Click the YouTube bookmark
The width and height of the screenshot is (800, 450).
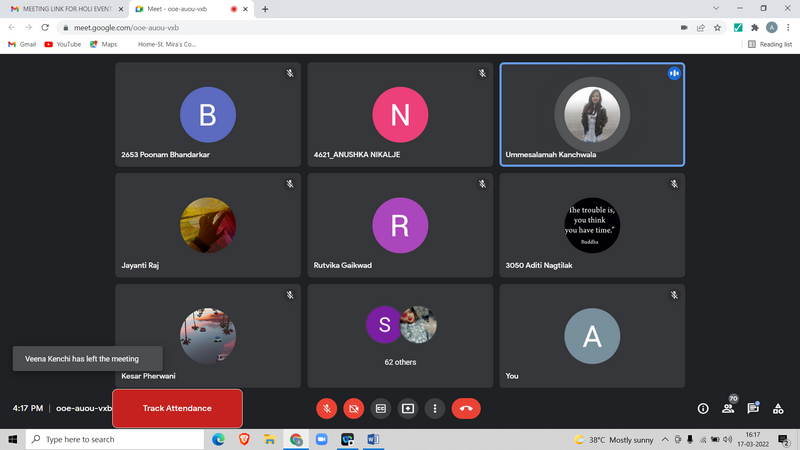point(62,44)
